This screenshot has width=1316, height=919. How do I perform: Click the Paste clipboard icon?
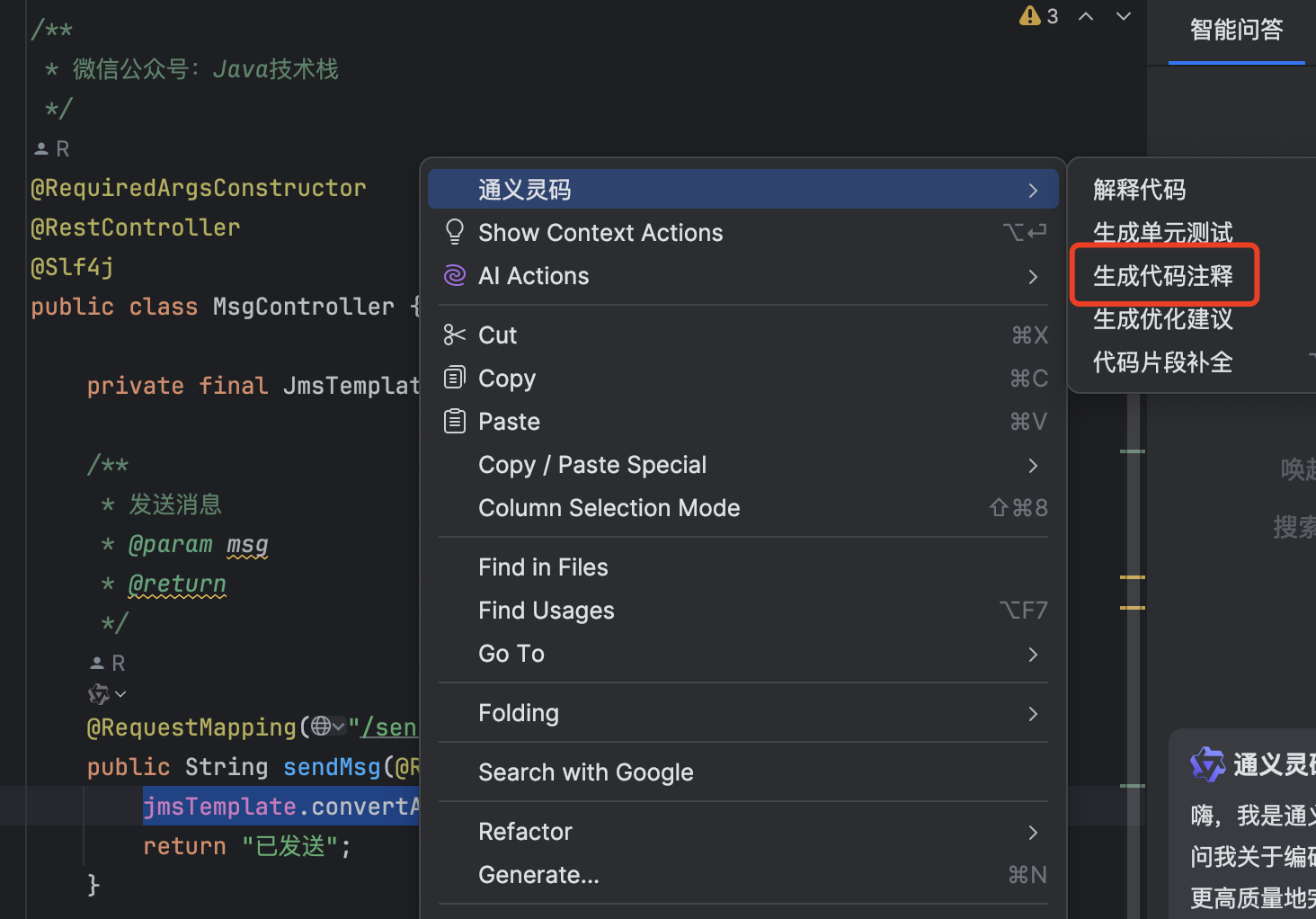pyautogui.click(x=455, y=421)
